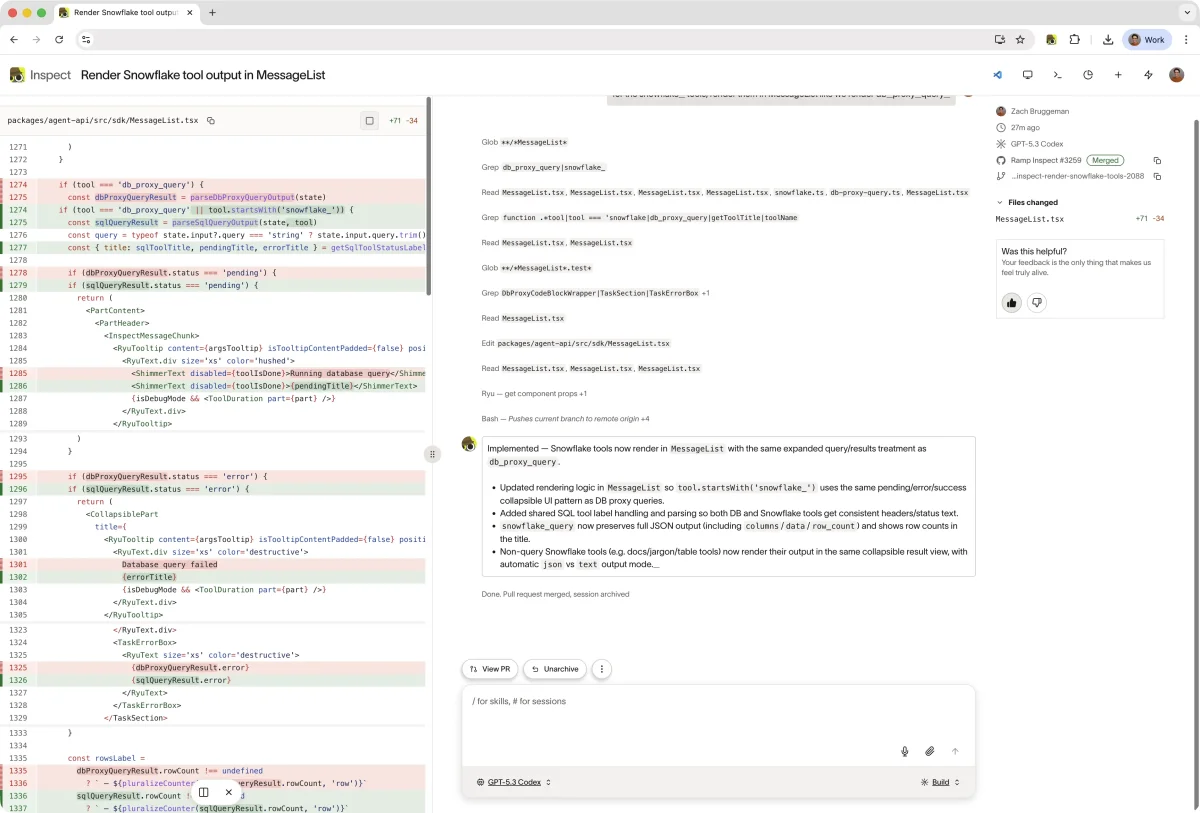
Task: Give thumbs down feedback
Action: pyautogui.click(x=1037, y=302)
